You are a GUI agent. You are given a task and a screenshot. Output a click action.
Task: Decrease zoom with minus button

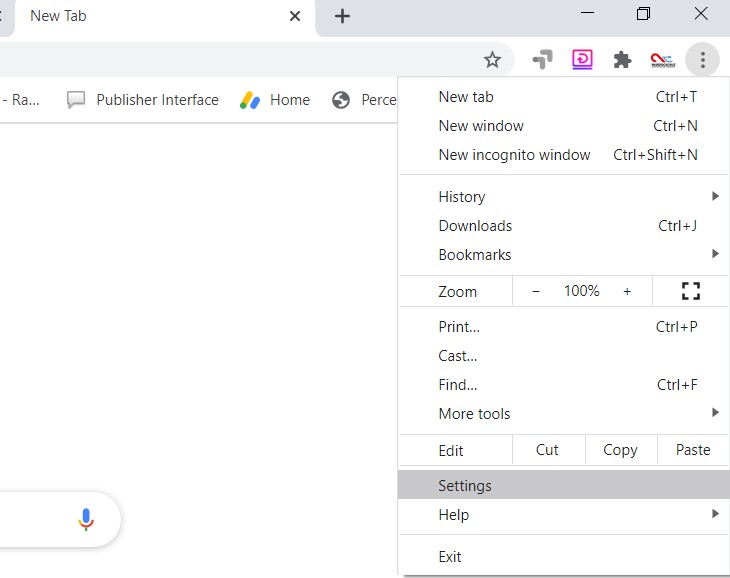point(535,291)
